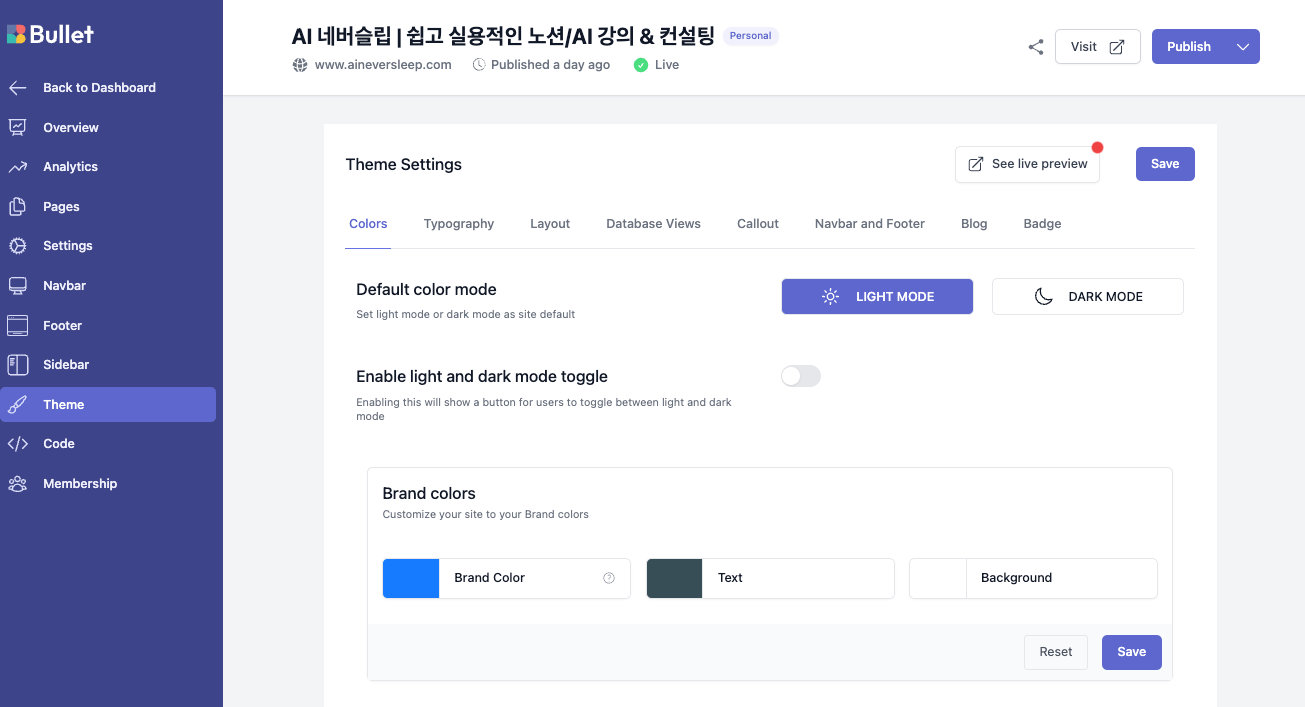Pick the blue Brand Color swatch

[411, 578]
